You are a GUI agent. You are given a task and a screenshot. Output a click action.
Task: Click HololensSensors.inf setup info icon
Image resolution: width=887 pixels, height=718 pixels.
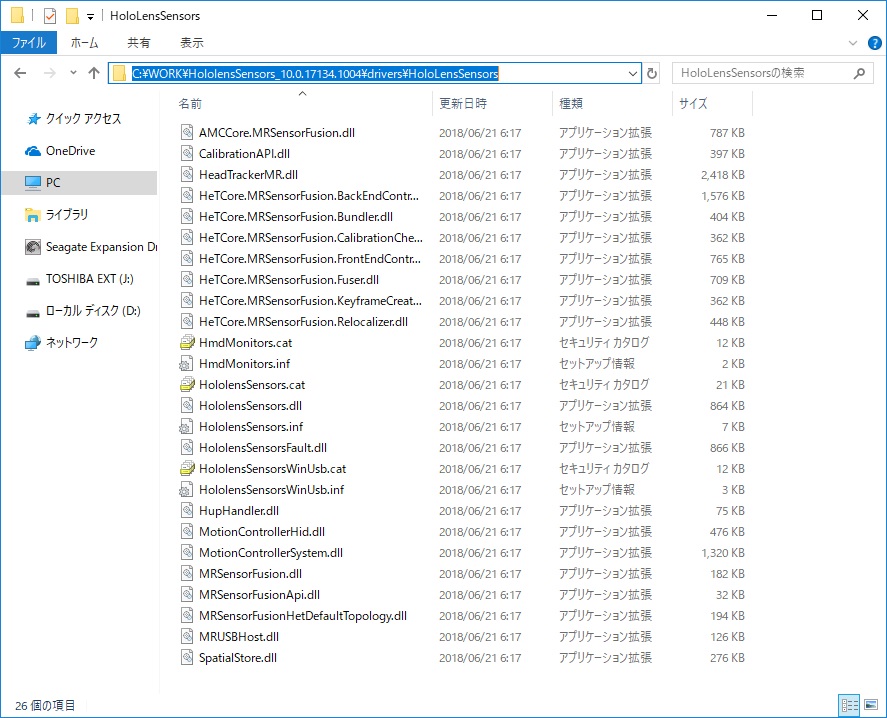(x=187, y=427)
